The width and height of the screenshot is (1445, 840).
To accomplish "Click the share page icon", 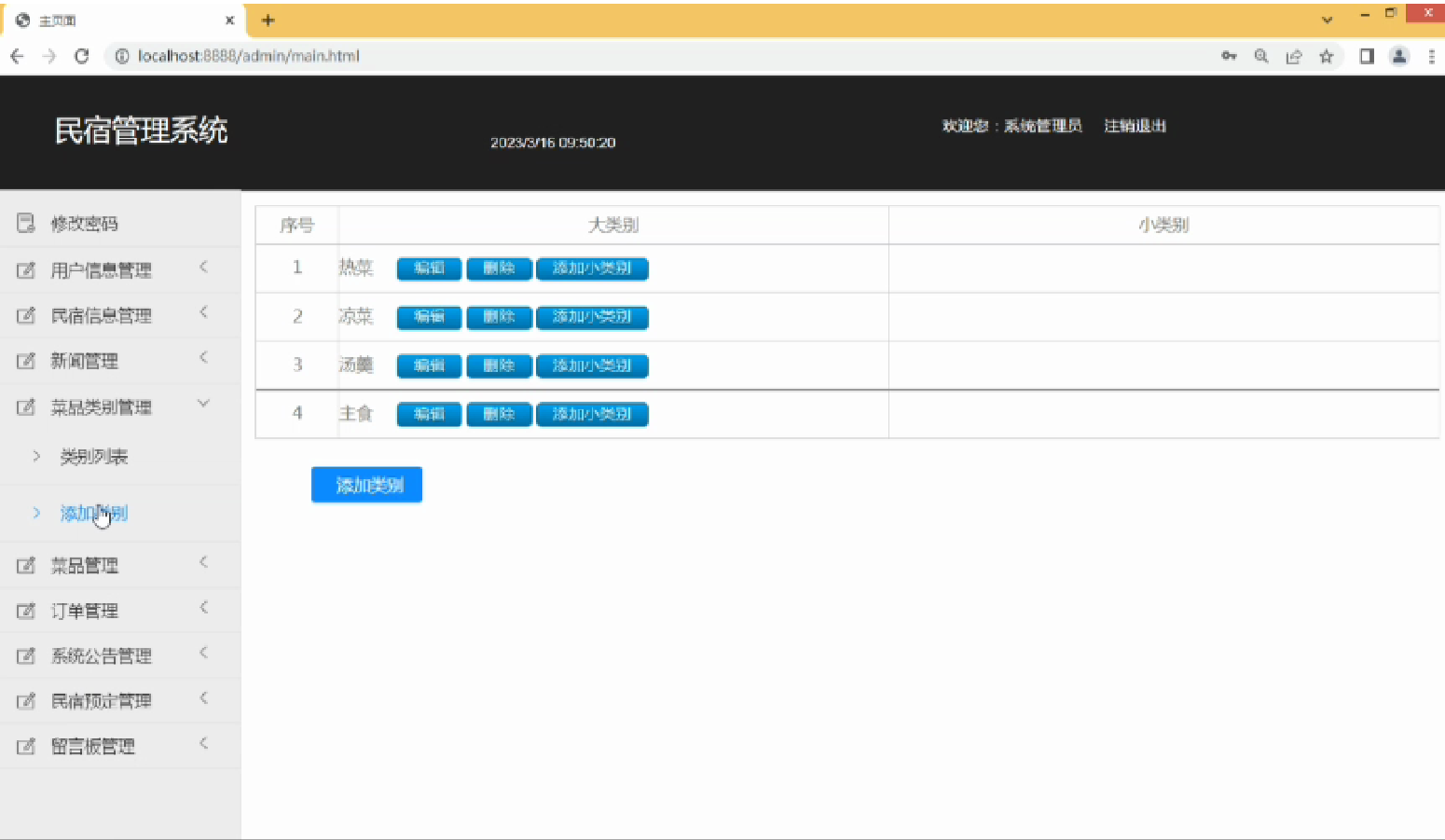I will point(1294,56).
